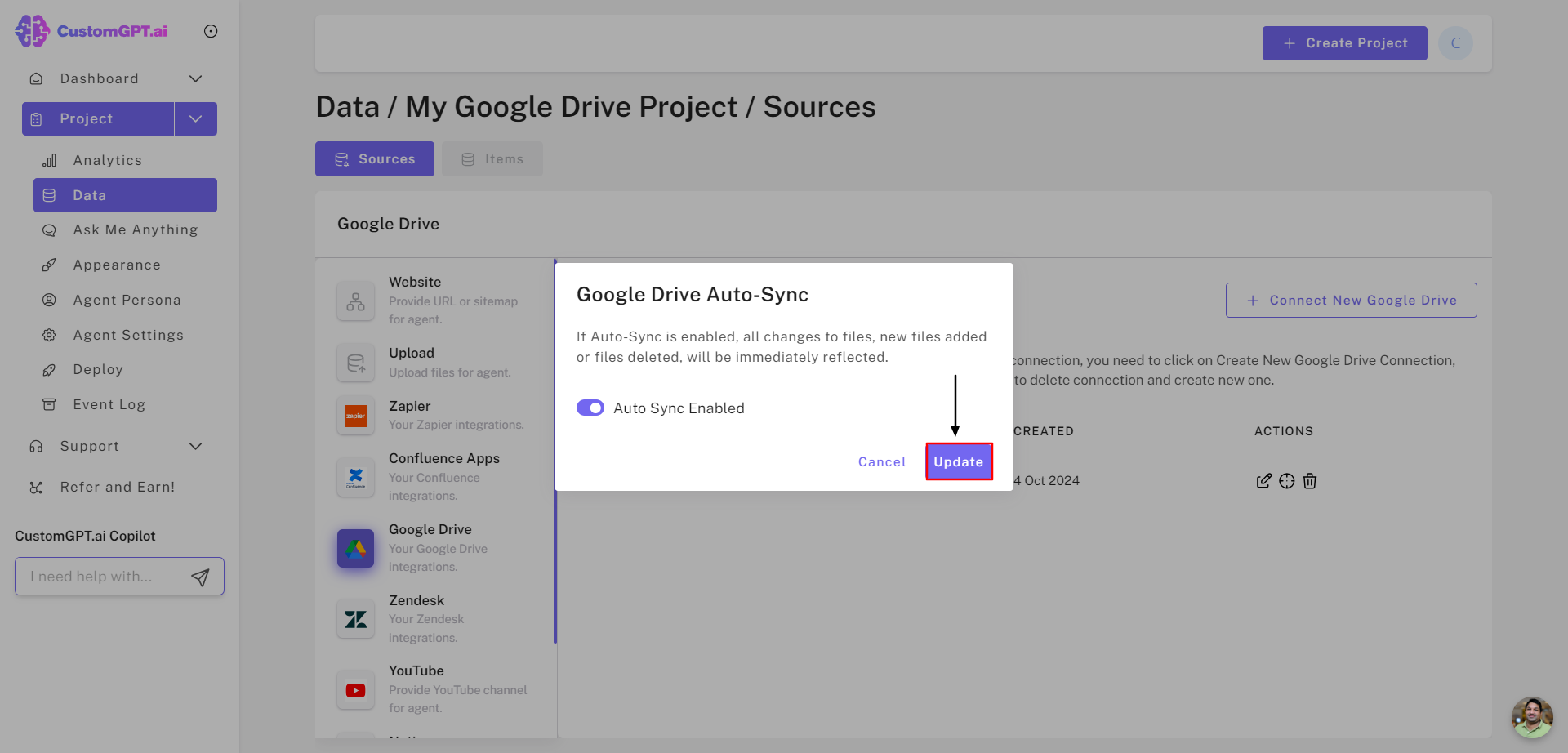Click the sidebar collapse circle icon
The width and height of the screenshot is (1568, 753).
pos(211,31)
